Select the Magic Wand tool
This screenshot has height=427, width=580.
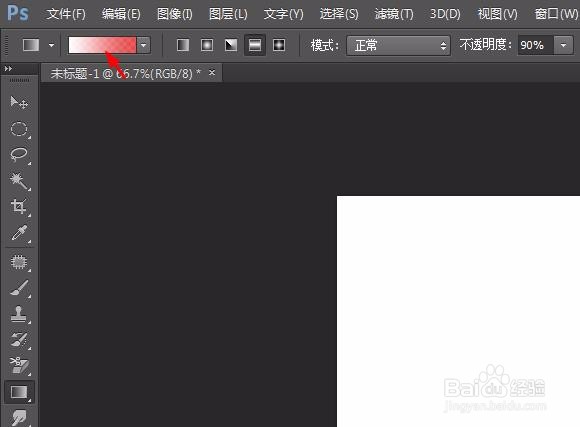pos(19,181)
